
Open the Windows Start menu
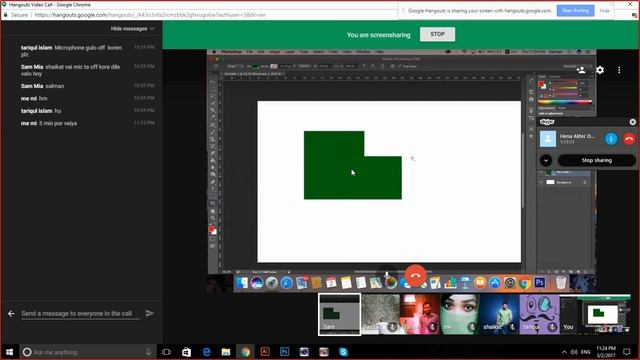point(9,352)
